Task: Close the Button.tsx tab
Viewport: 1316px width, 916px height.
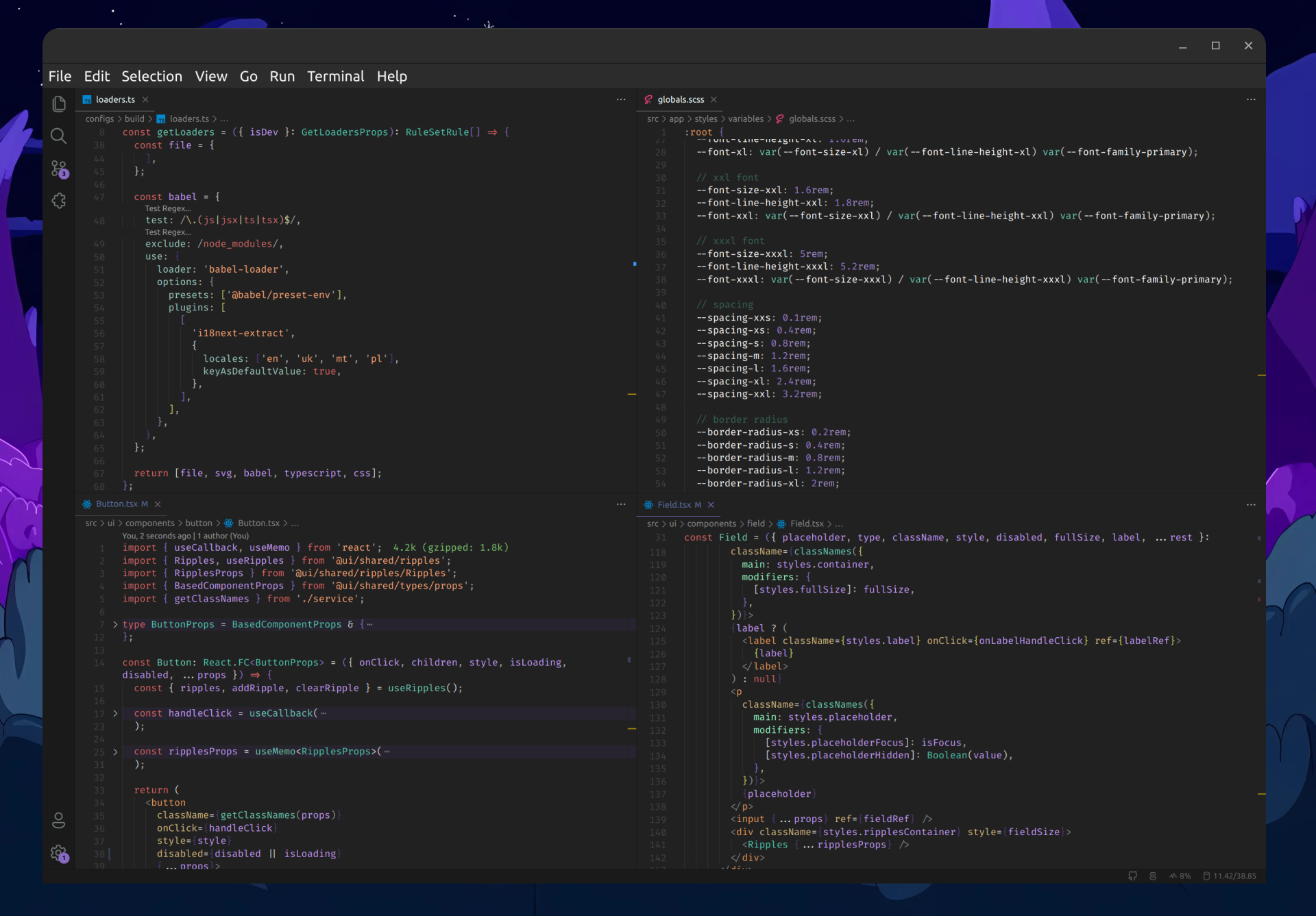Action: pyautogui.click(x=158, y=504)
